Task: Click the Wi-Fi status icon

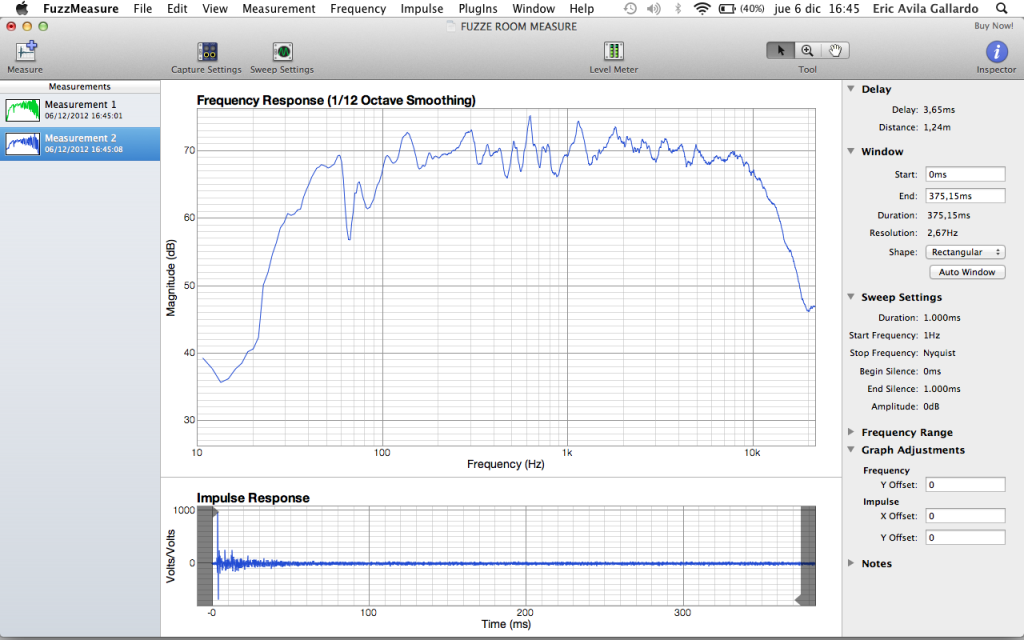Action: 702,8
